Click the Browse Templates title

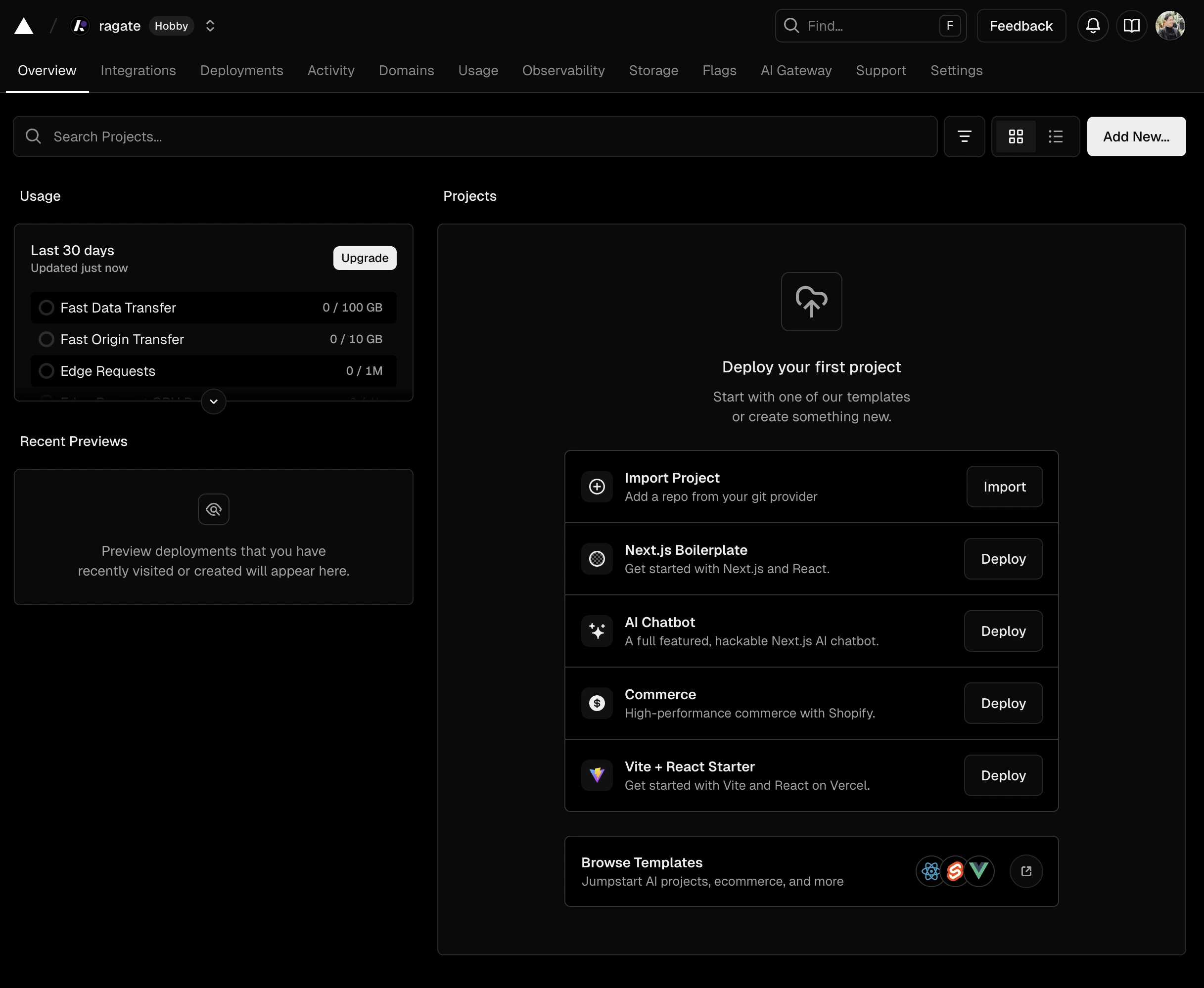click(x=642, y=863)
